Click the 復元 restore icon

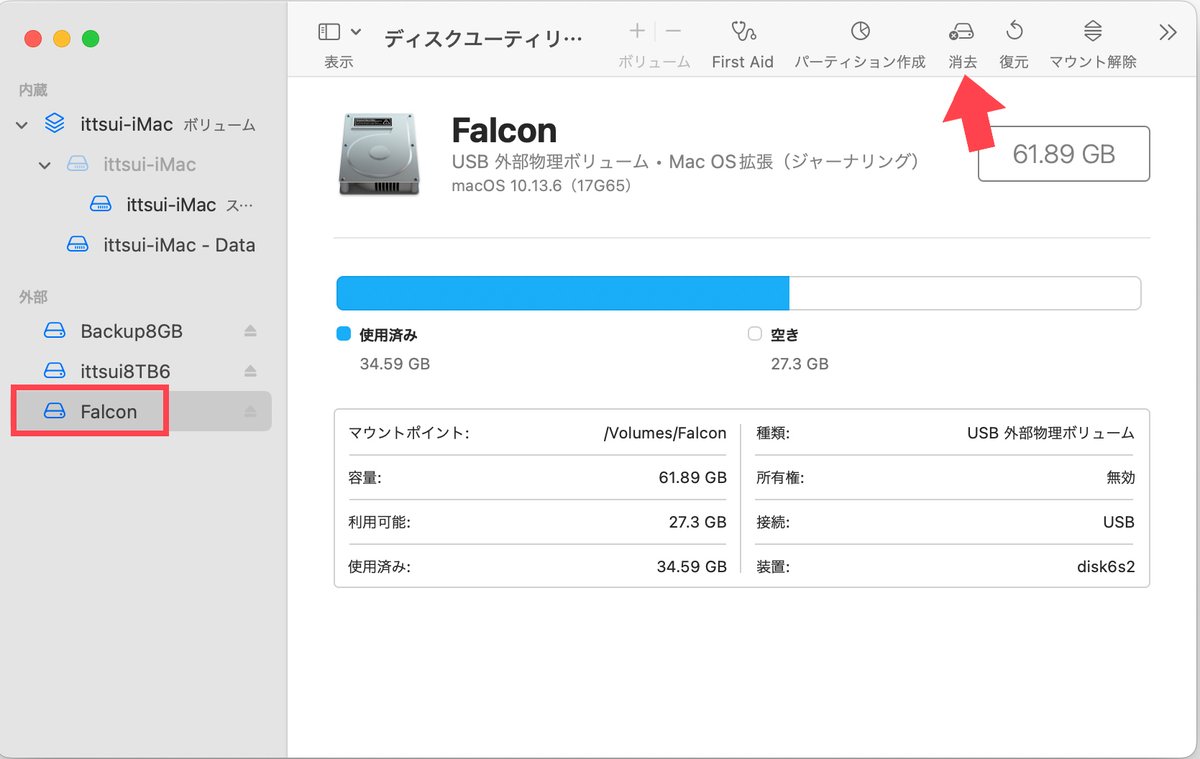(1014, 31)
